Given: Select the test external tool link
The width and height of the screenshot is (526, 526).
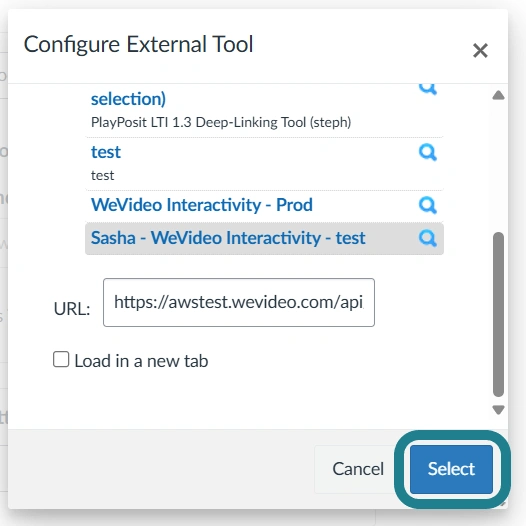Looking at the screenshot, I should tap(106, 152).
